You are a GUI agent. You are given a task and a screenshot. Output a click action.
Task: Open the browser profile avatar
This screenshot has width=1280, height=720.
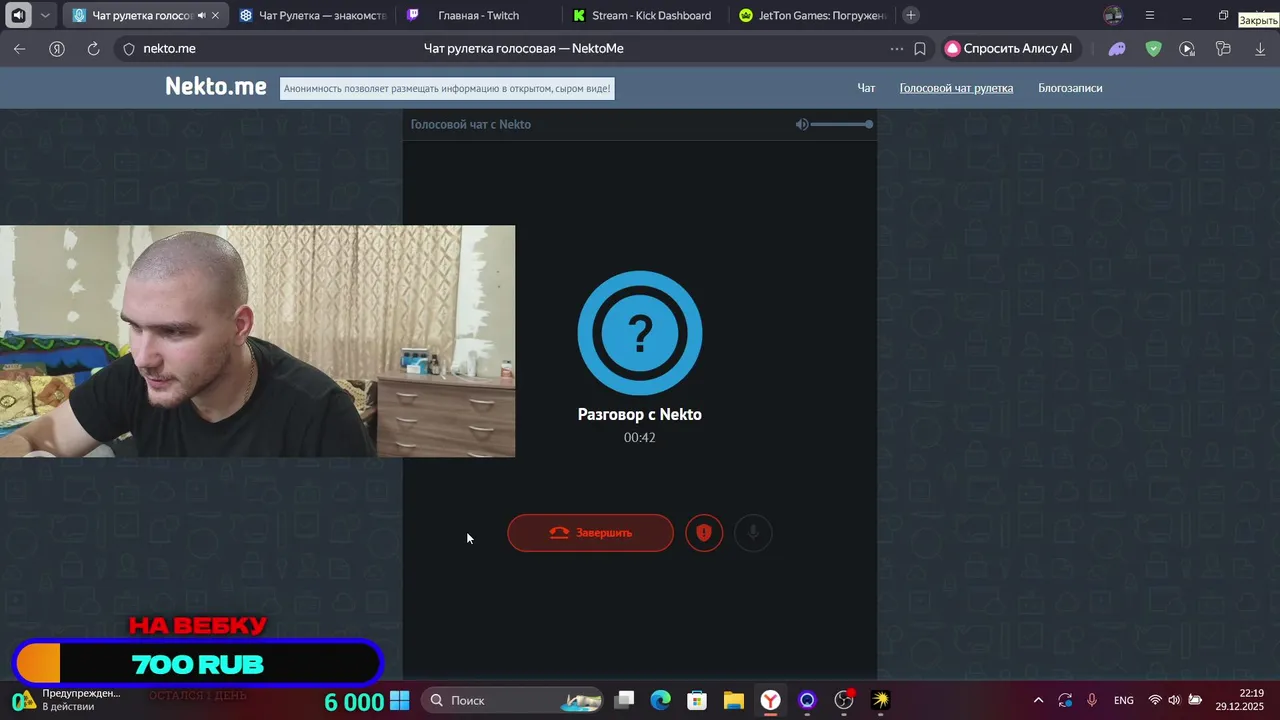pos(1113,15)
